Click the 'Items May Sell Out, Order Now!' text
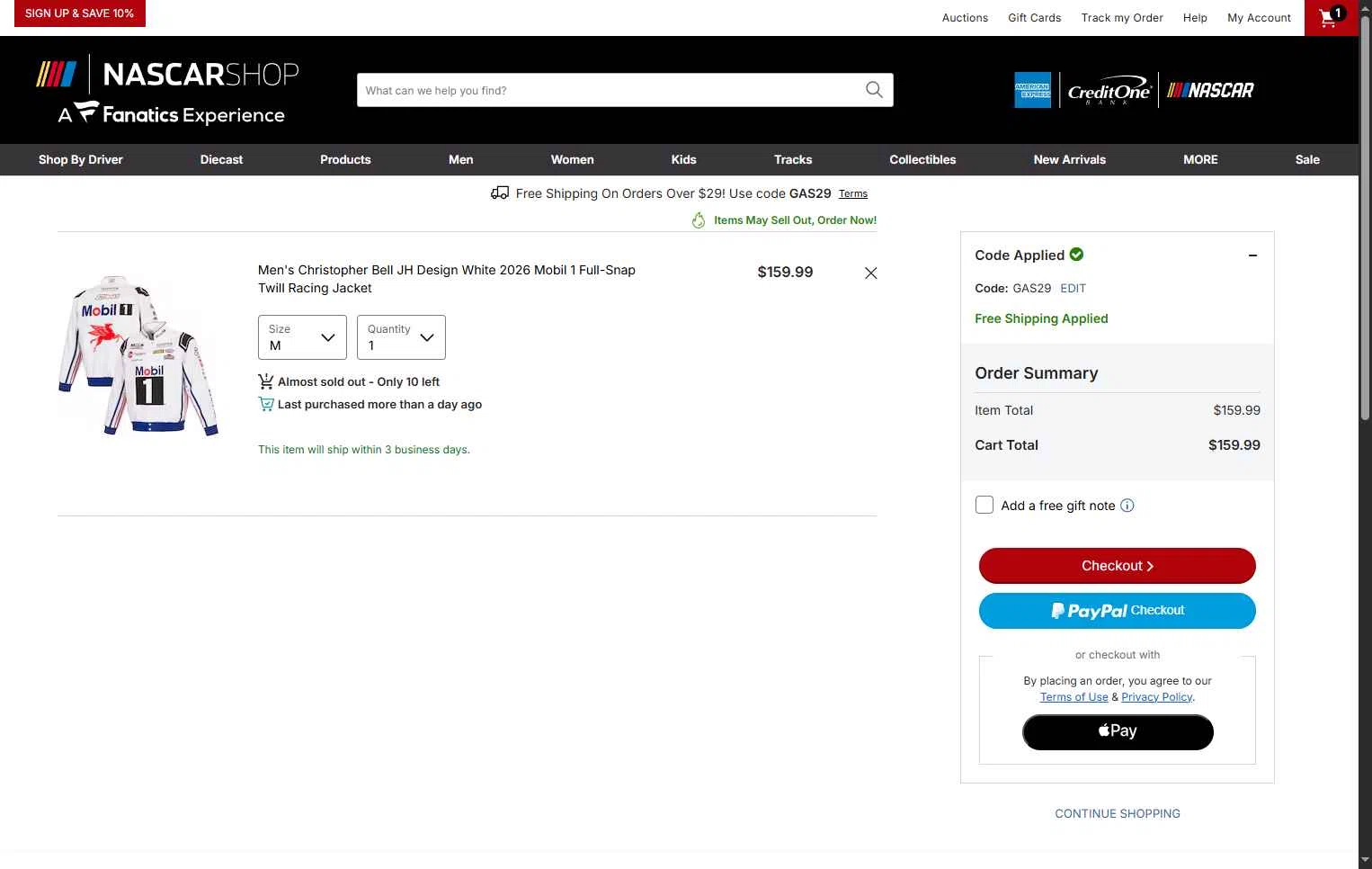 [795, 220]
